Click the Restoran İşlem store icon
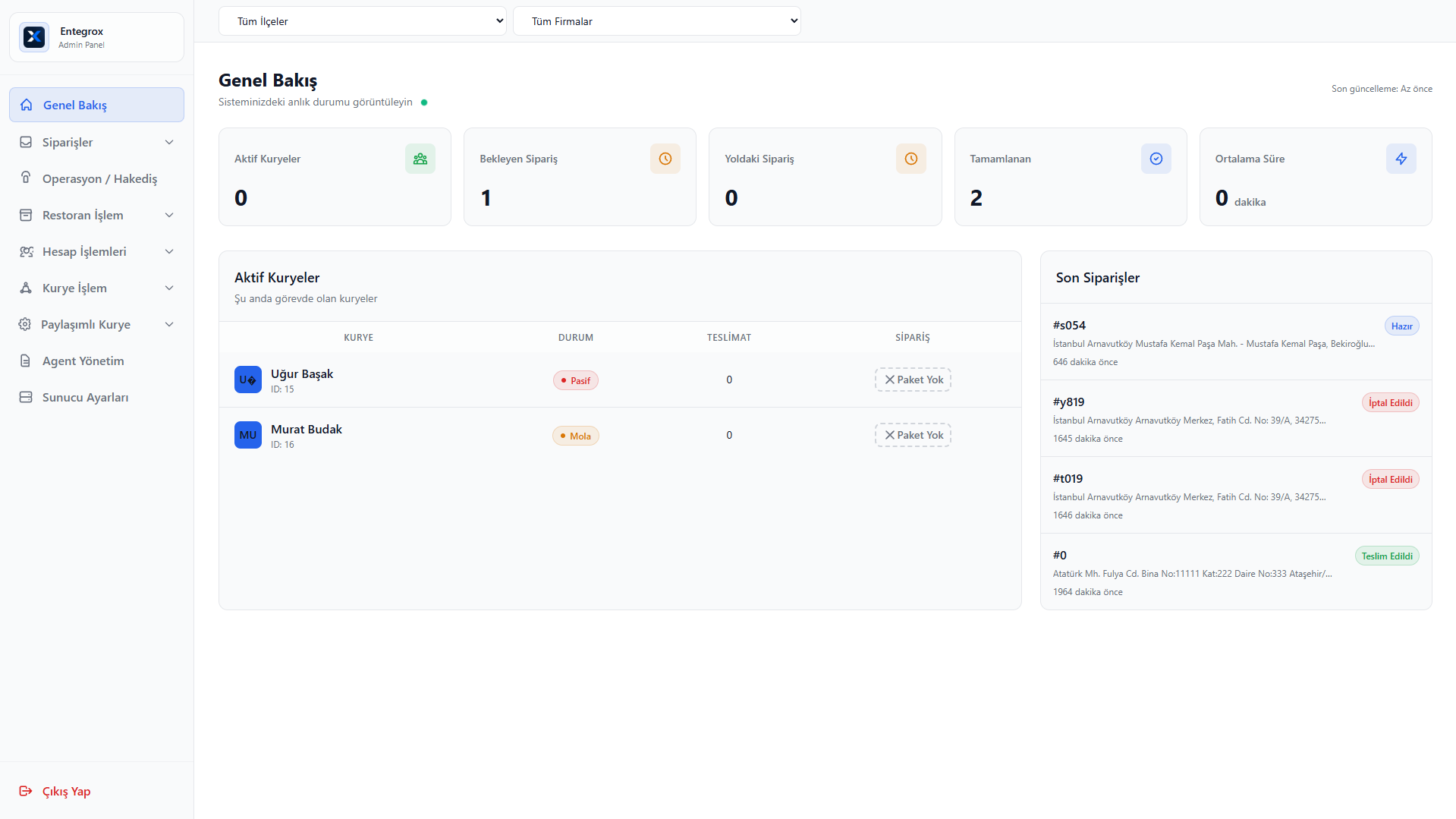The height and width of the screenshot is (819, 1456). 26,215
